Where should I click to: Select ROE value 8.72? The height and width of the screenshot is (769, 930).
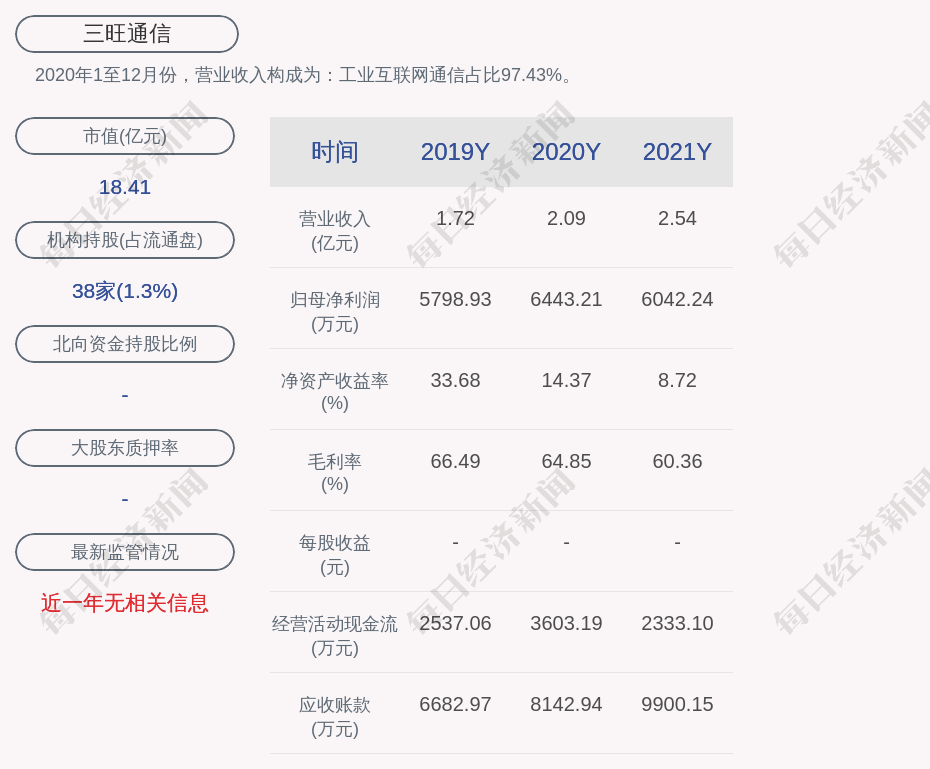click(677, 380)
